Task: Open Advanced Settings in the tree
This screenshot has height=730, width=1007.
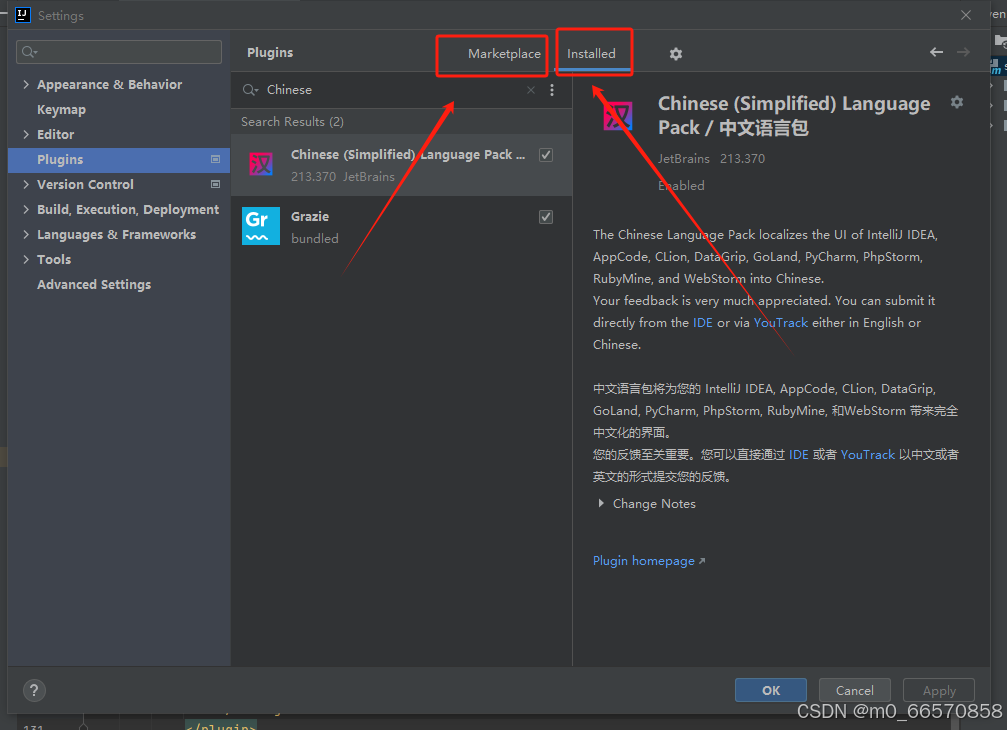Action: coord(94,284)
